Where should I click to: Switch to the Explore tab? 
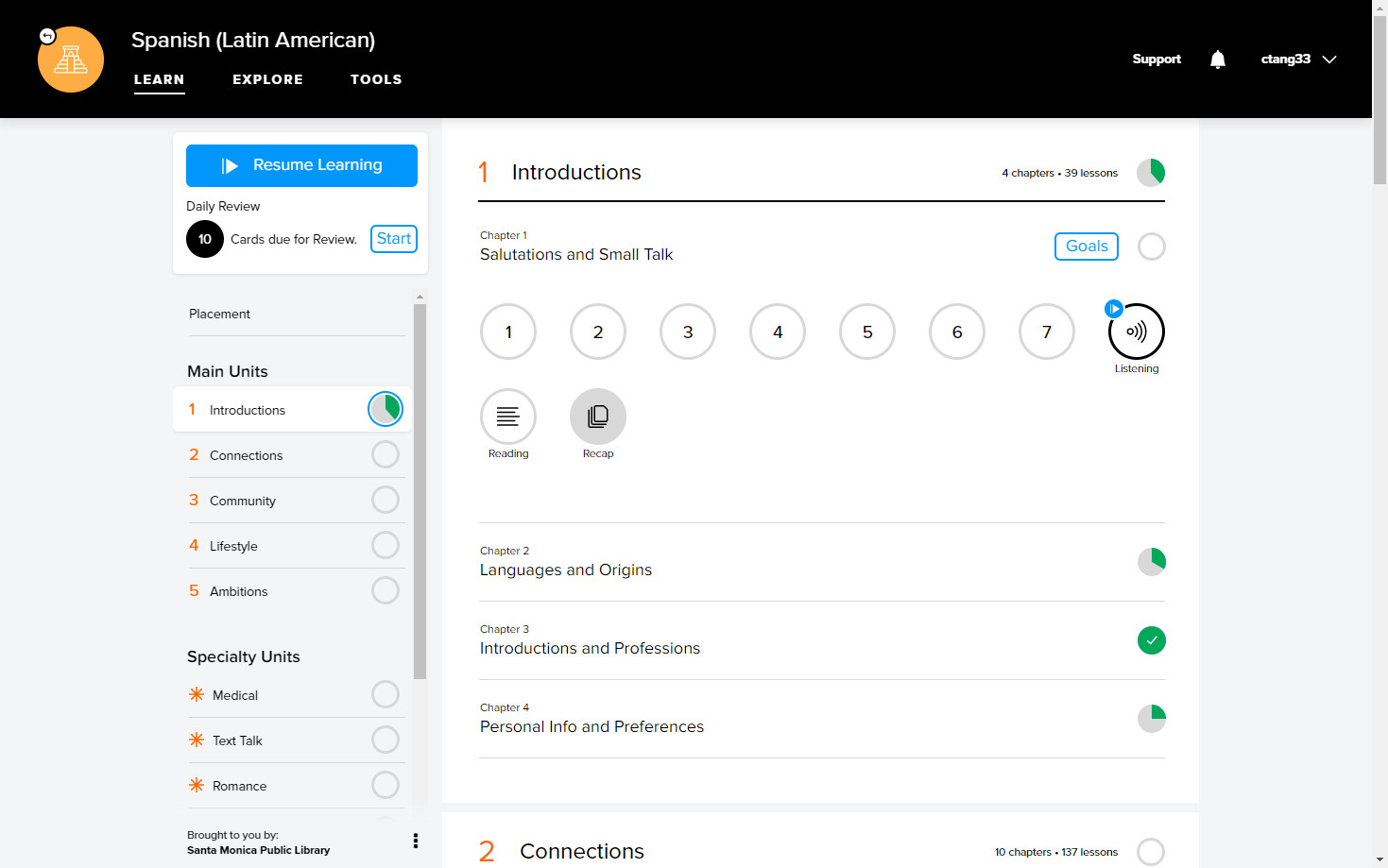tap(267, 79)
